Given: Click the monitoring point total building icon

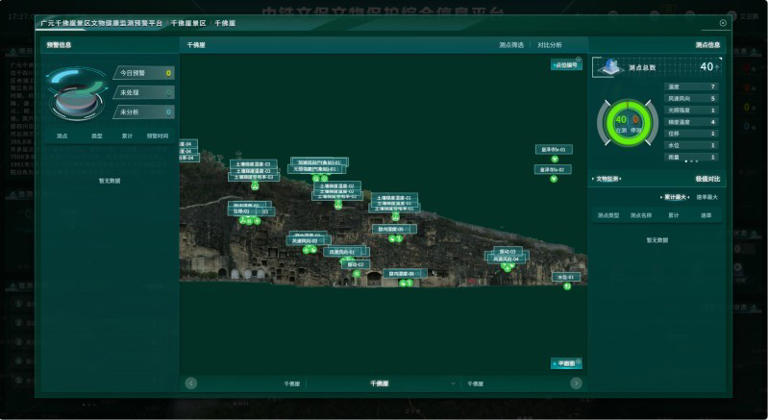Looking at the screenshot, I should tap(608, 66).
